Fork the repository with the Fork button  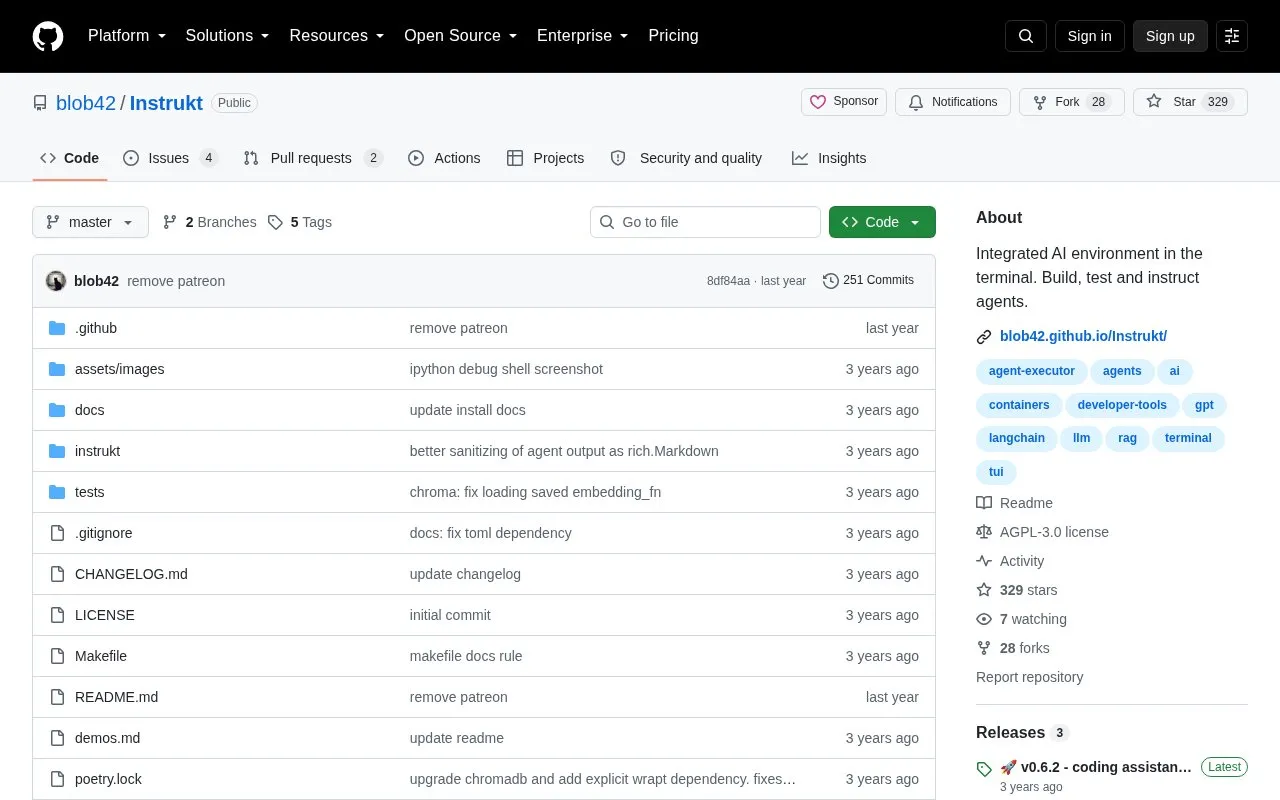[1072, 102]
